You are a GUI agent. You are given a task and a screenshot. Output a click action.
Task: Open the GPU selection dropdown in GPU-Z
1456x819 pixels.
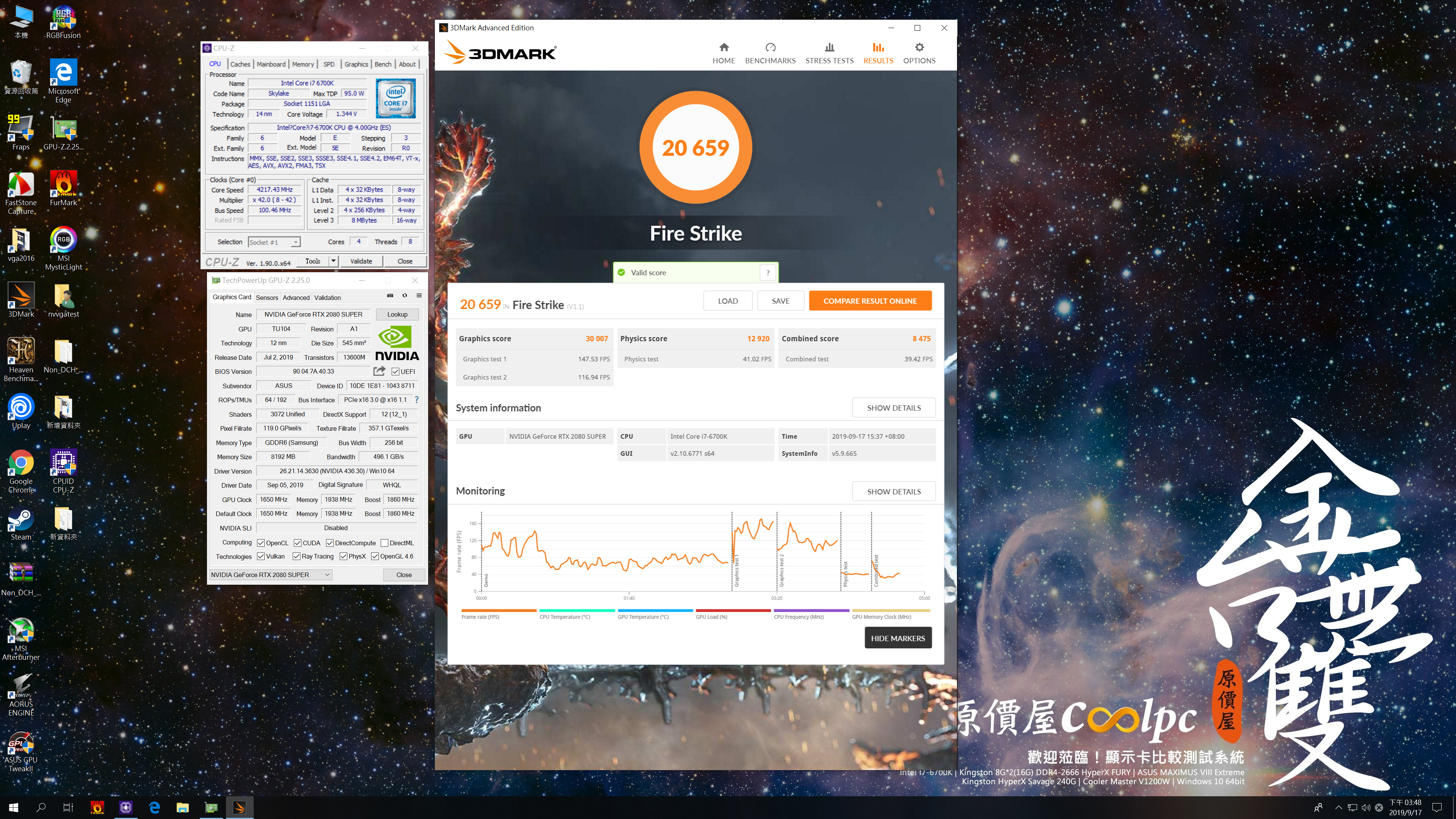click(270, 574)
